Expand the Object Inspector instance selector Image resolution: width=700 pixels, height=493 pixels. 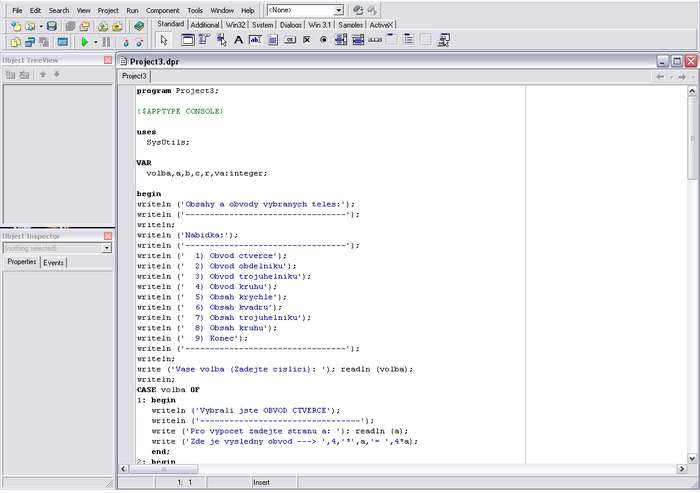(107, 248)
